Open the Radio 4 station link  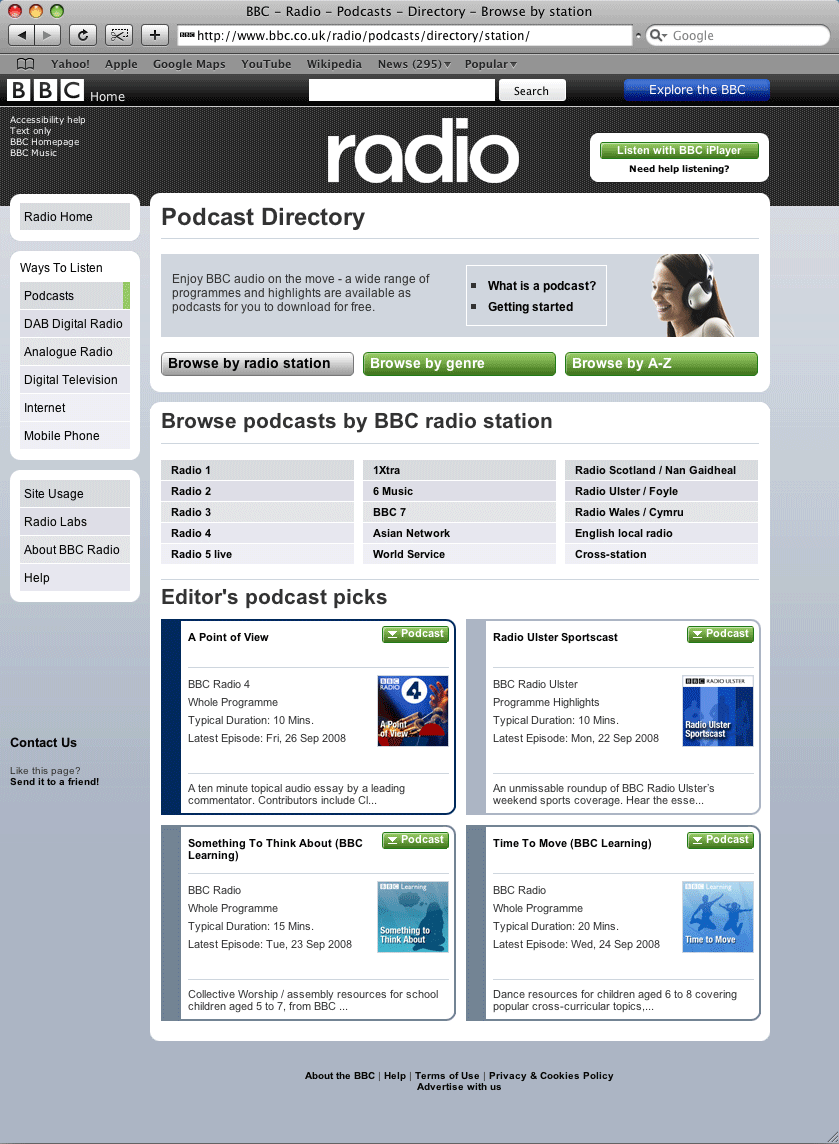point(191,533)
